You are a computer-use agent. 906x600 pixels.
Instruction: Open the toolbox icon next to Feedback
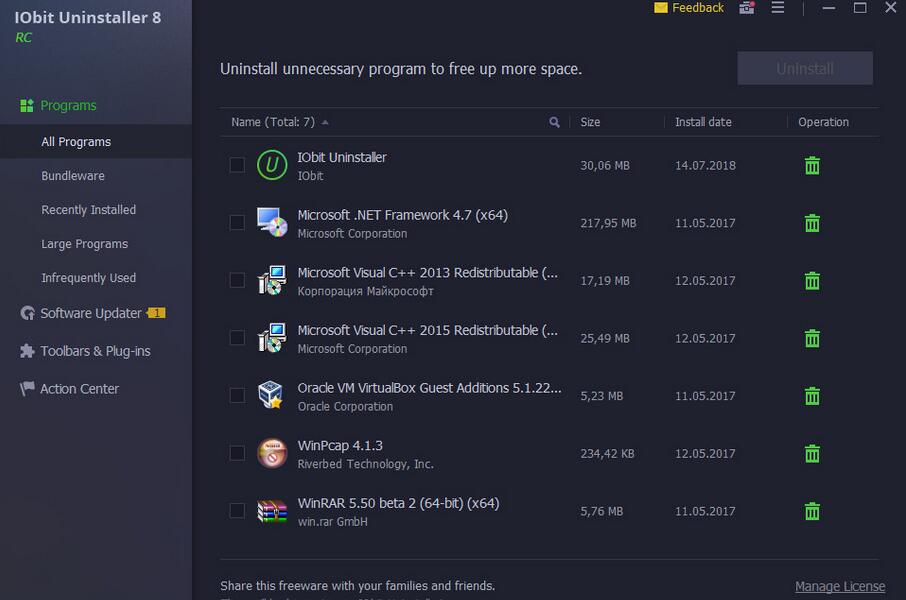(747, 8)
